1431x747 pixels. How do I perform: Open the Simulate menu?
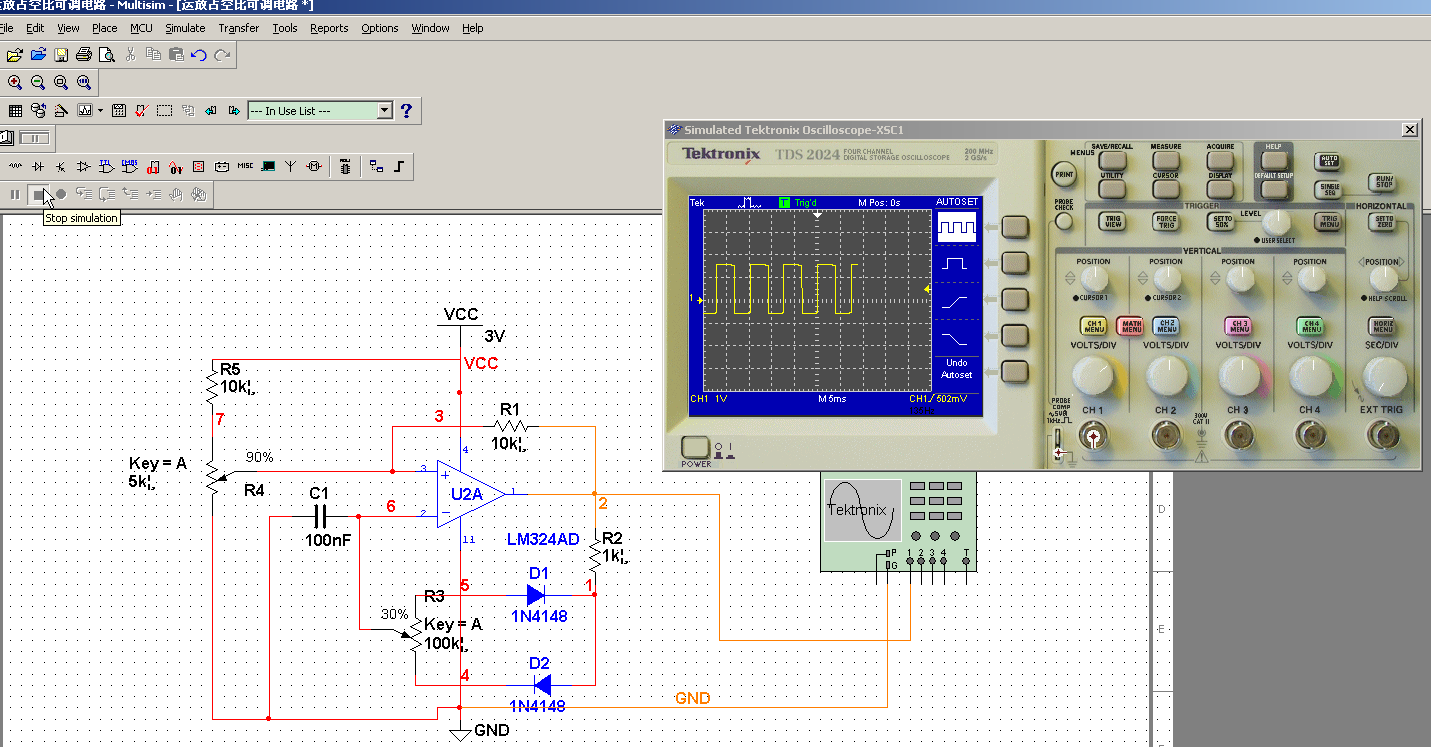[185, 28]
